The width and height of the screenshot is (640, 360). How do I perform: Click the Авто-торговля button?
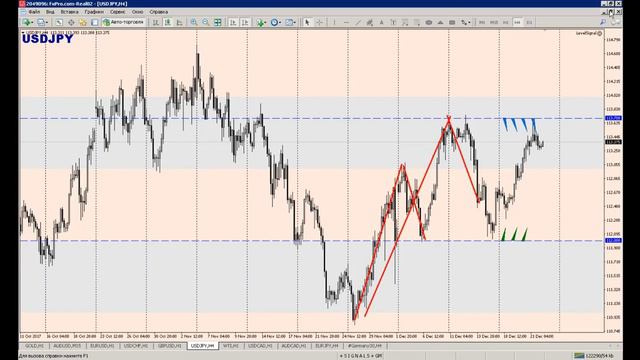click(x=123, y=22)
